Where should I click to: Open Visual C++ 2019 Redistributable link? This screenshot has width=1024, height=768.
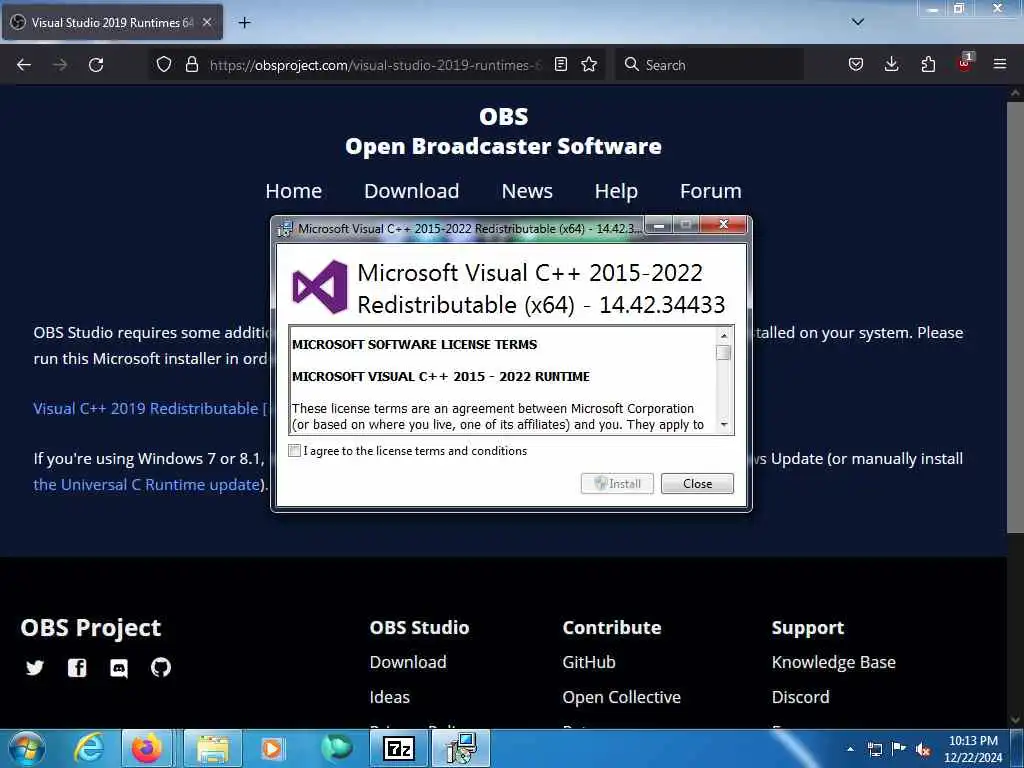(150, 409)
